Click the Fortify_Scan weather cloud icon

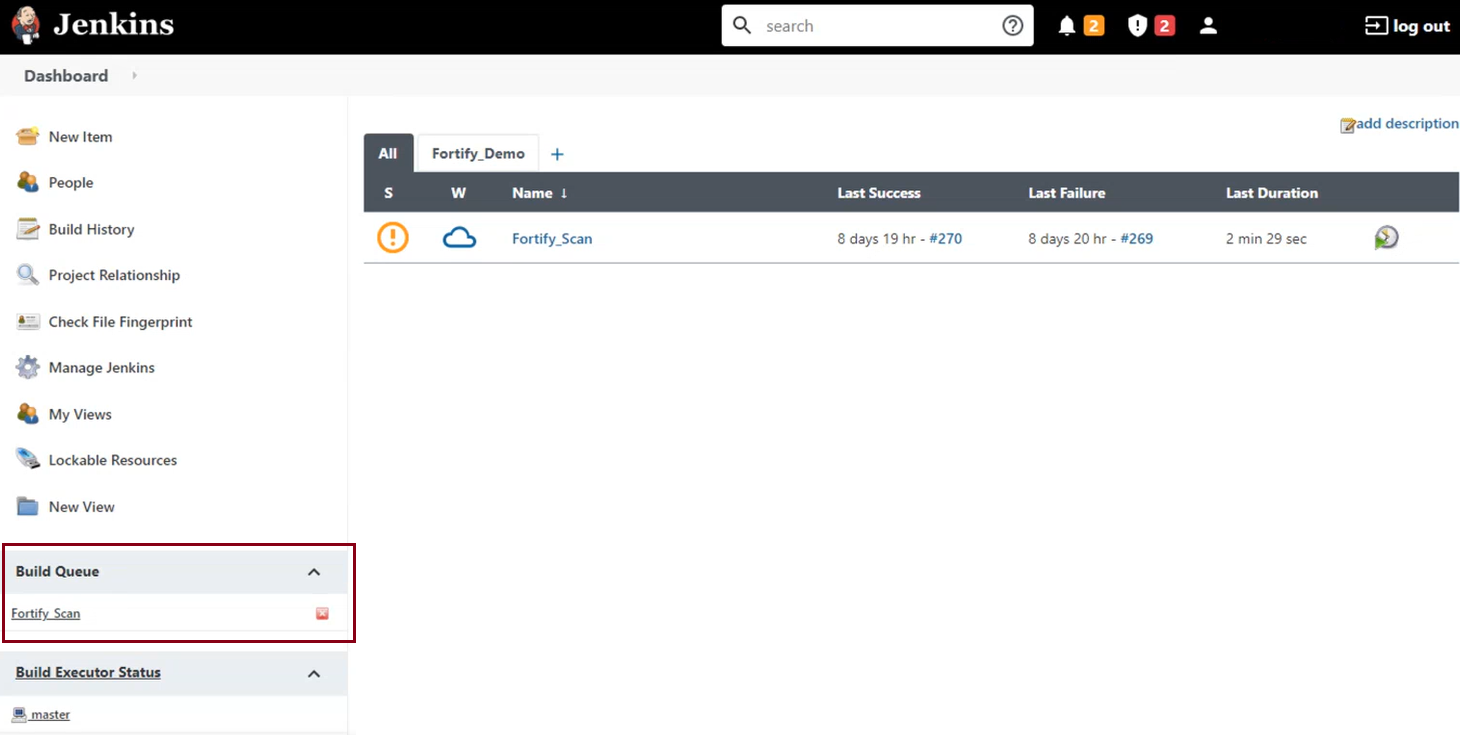tap(459, 238)
